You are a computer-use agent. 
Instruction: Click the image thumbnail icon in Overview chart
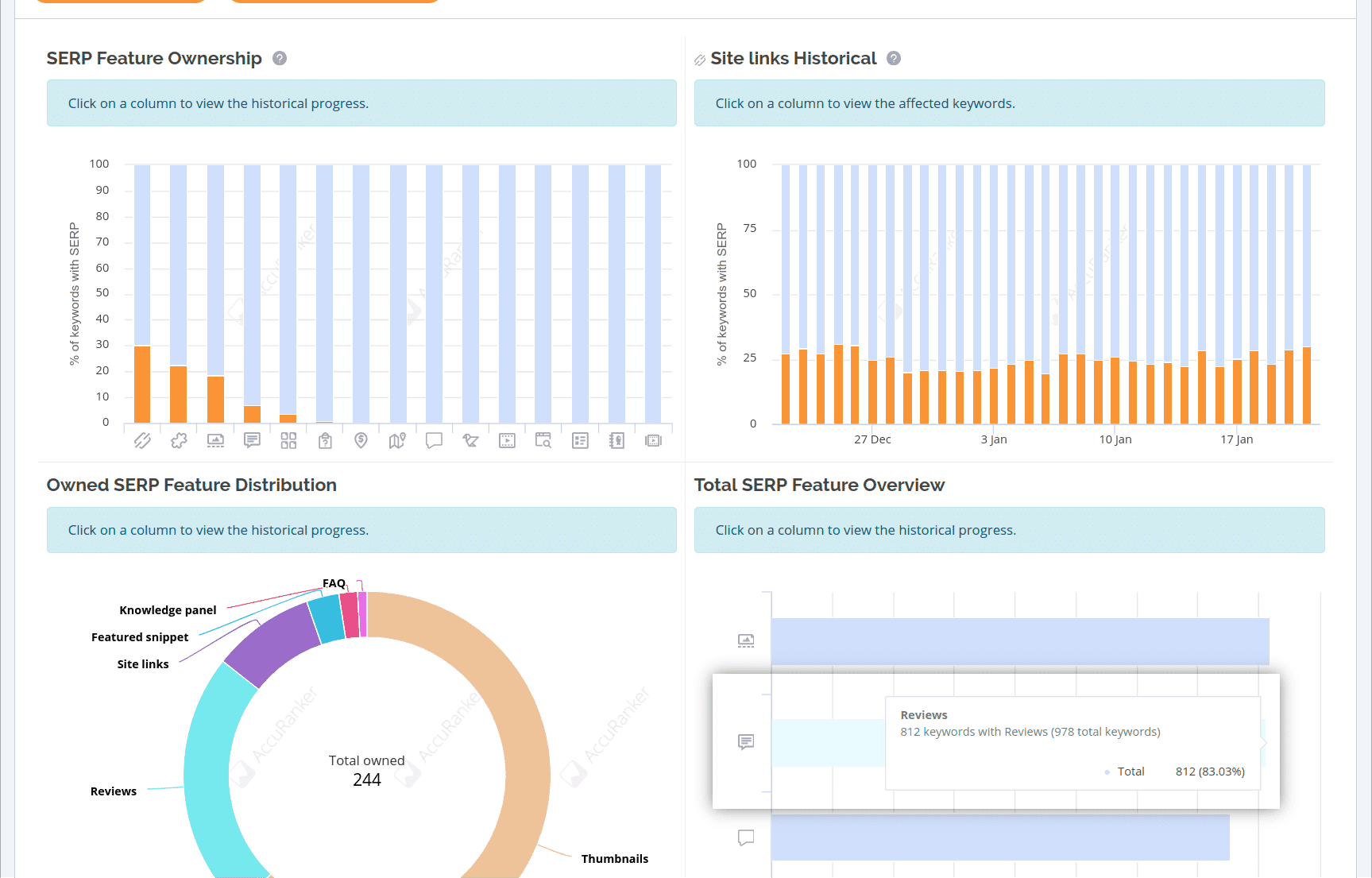(745, 640)
